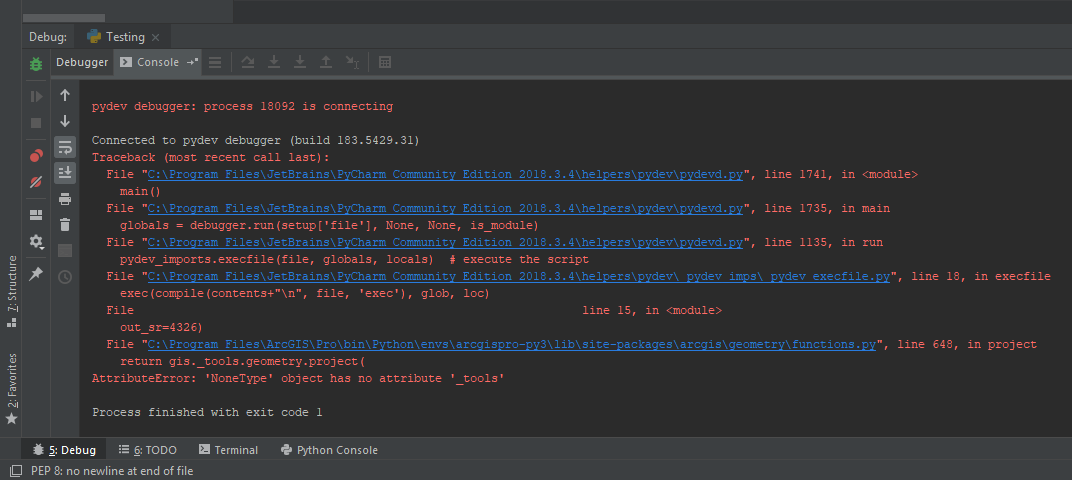Toggle scroll to end of console

(65, 173)
